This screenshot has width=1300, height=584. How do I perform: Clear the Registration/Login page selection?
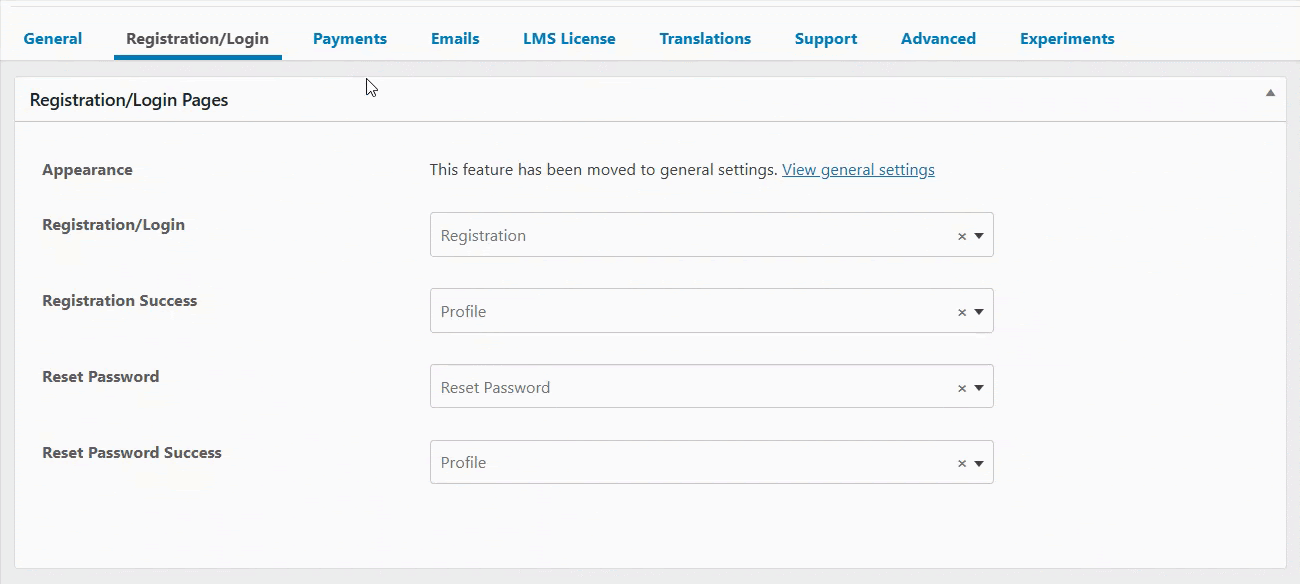coord(961,235)
